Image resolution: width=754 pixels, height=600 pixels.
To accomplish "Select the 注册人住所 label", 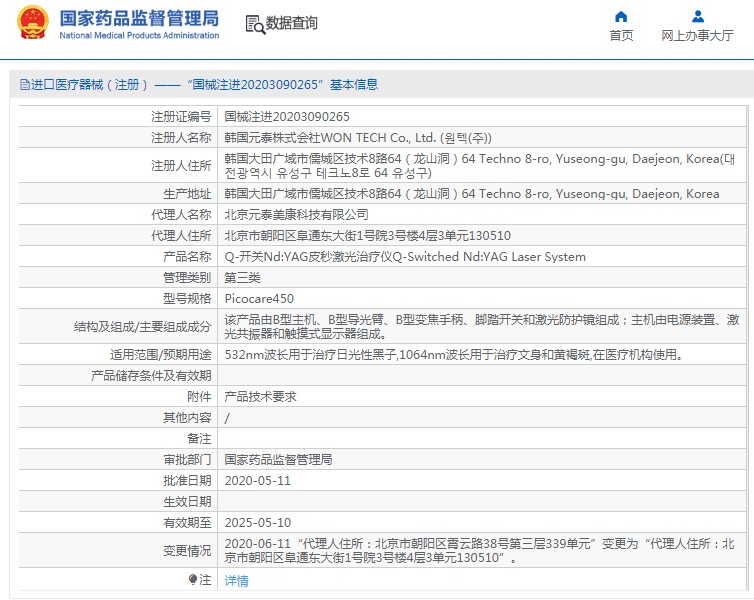I will [x=181, y=166].
